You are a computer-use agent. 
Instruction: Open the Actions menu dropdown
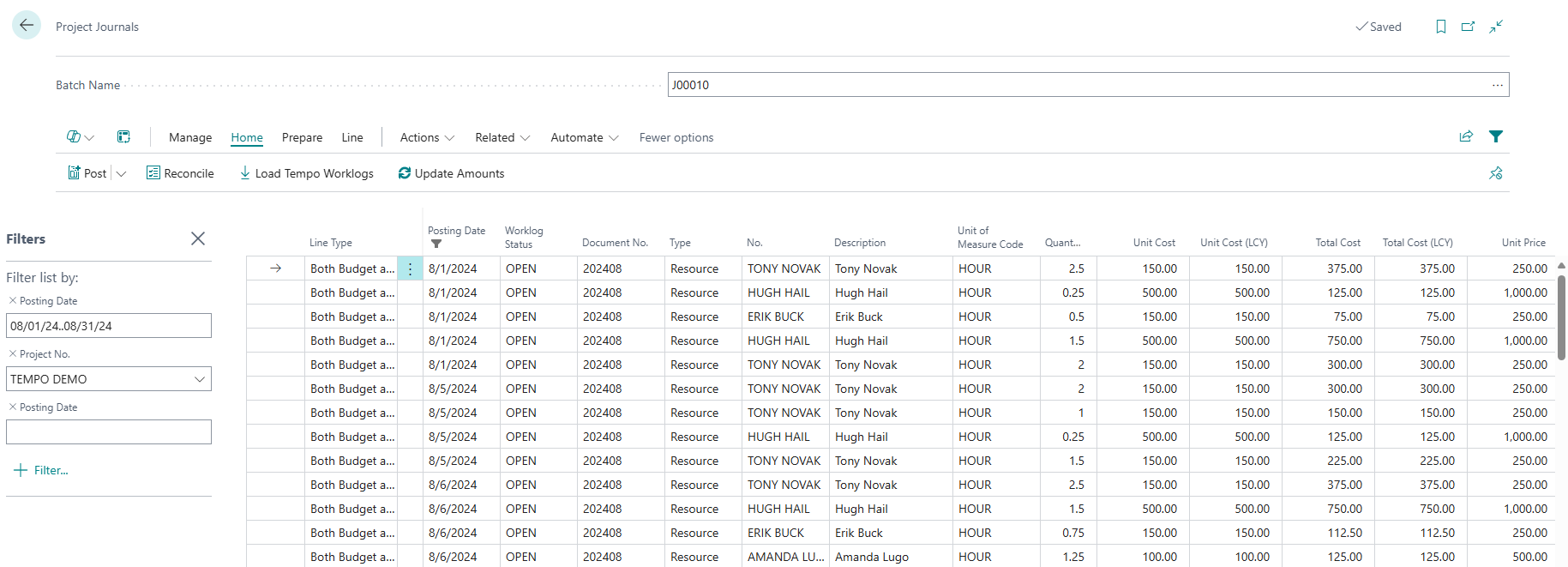coord(427,137)
